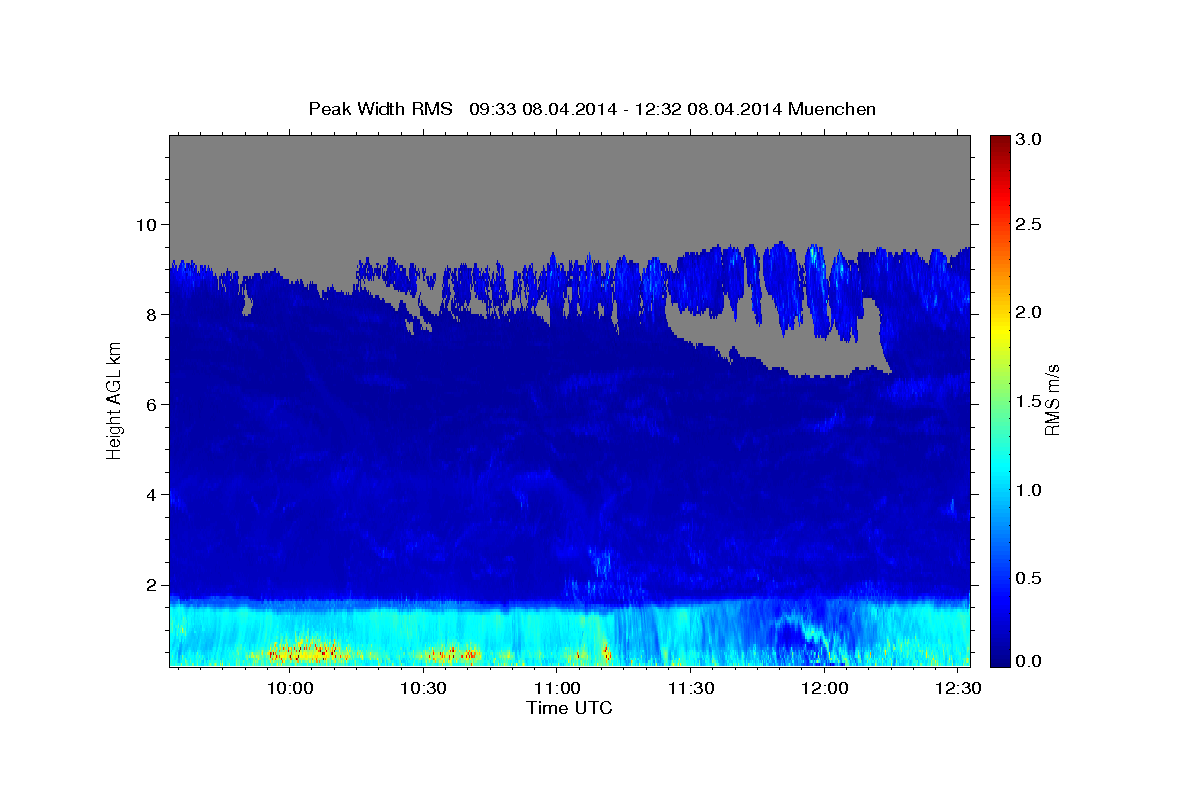Click the colorbar value 2.0
1200x800 pixels.
(x=1028, y=313)
